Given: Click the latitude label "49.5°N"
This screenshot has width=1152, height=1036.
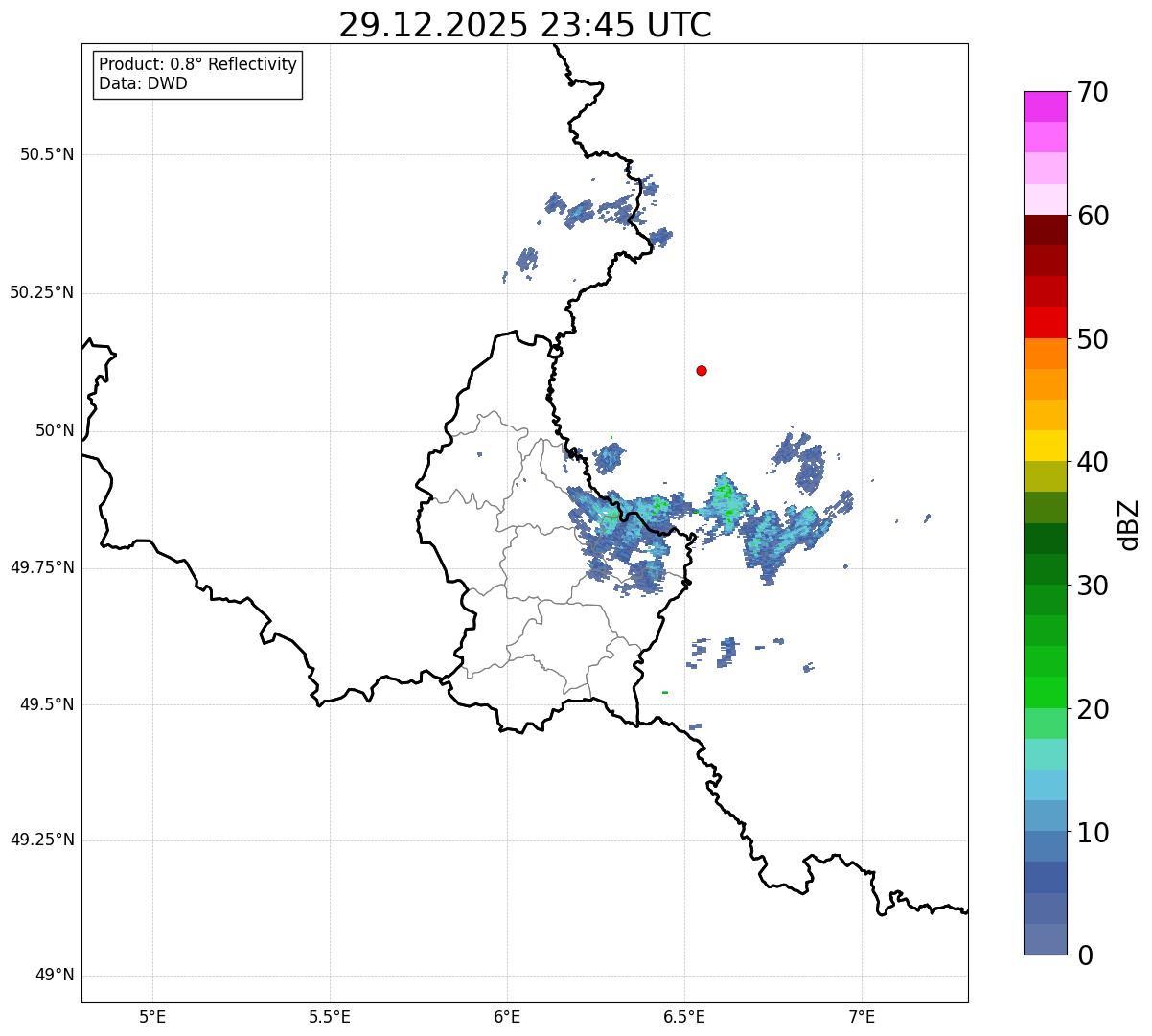Looking at the screenshot, I should (47, 704).
